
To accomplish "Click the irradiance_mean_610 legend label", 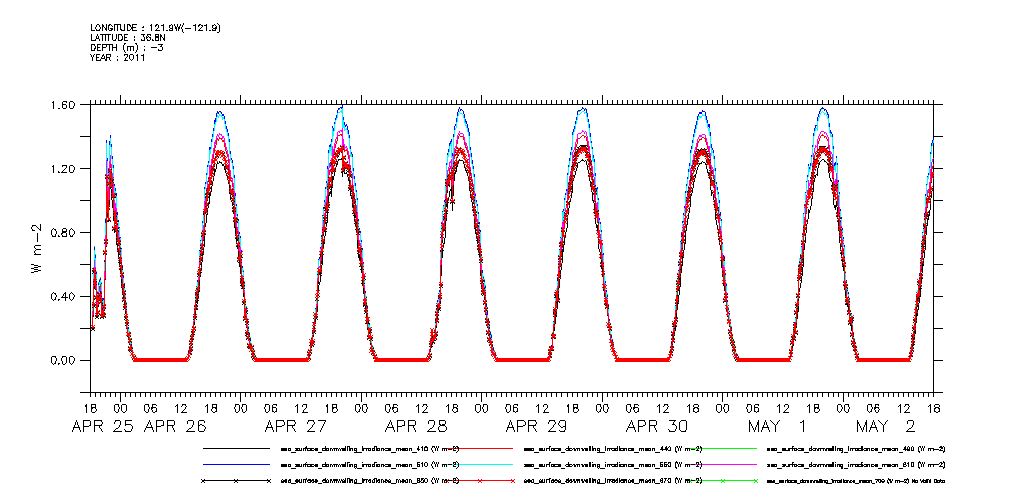I will pos(856,464).
